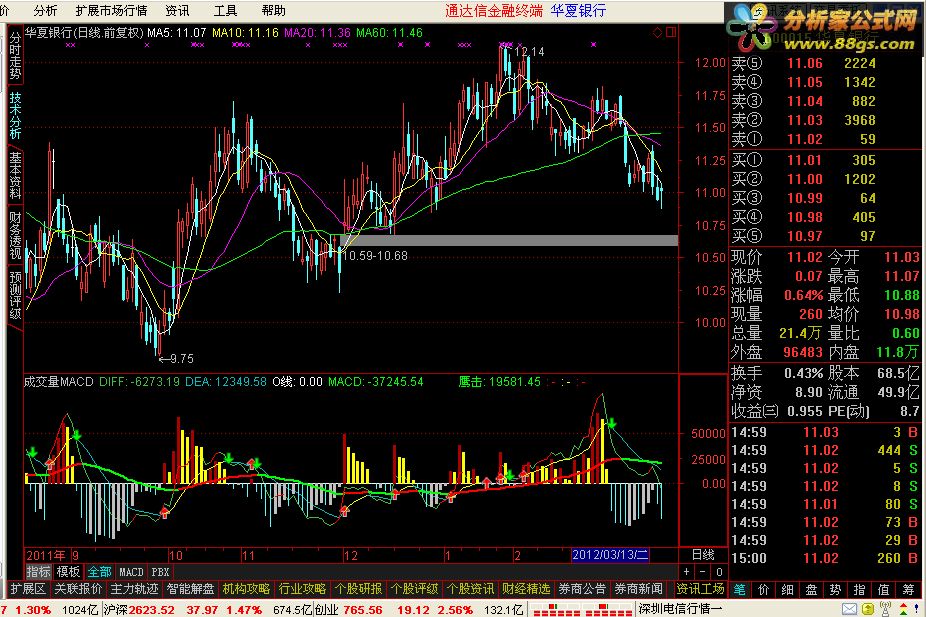
Task: Open the 分析 menu
Action: pyautogui.click(x=45, y=11)
